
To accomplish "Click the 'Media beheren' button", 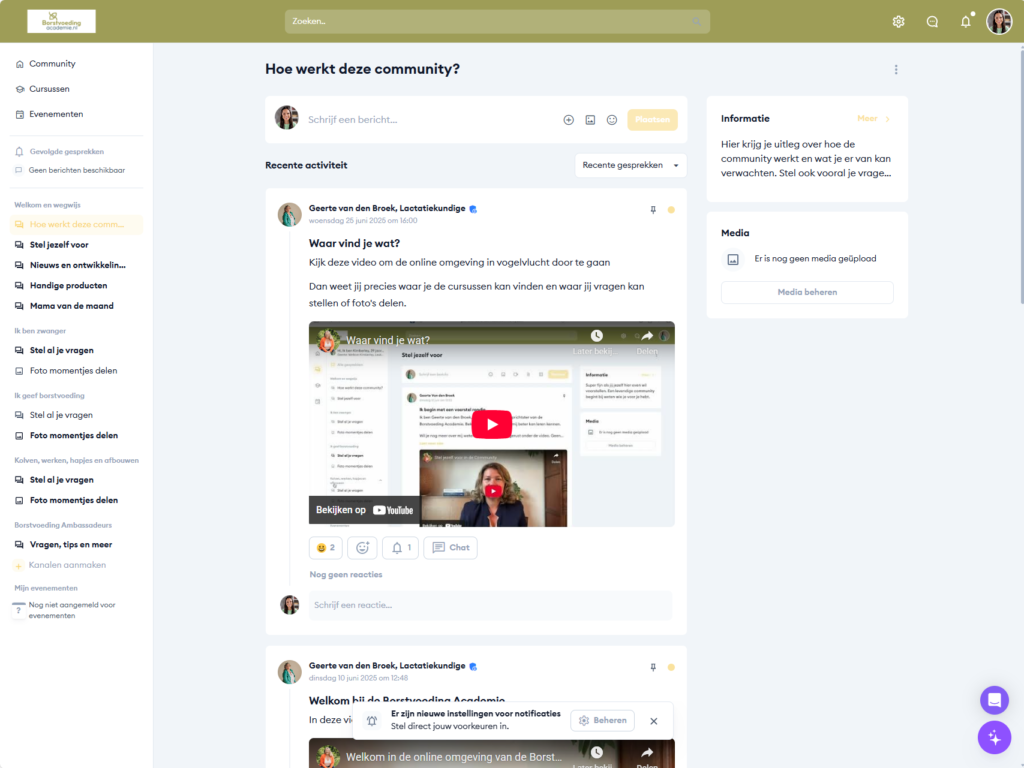I will 807,292.
